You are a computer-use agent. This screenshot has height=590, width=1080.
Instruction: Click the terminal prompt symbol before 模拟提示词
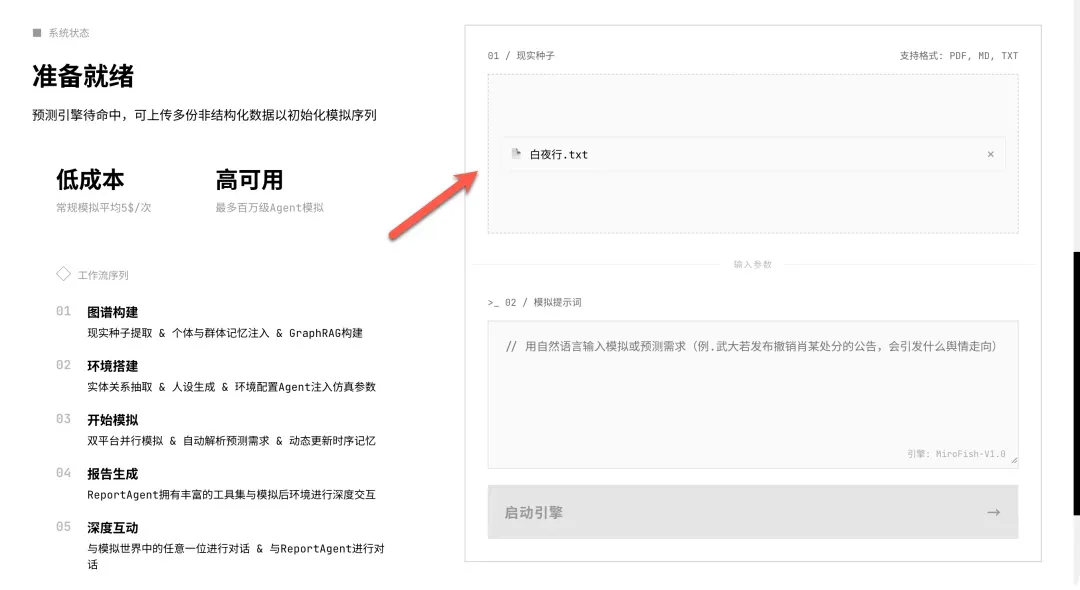tap(492, 302)
